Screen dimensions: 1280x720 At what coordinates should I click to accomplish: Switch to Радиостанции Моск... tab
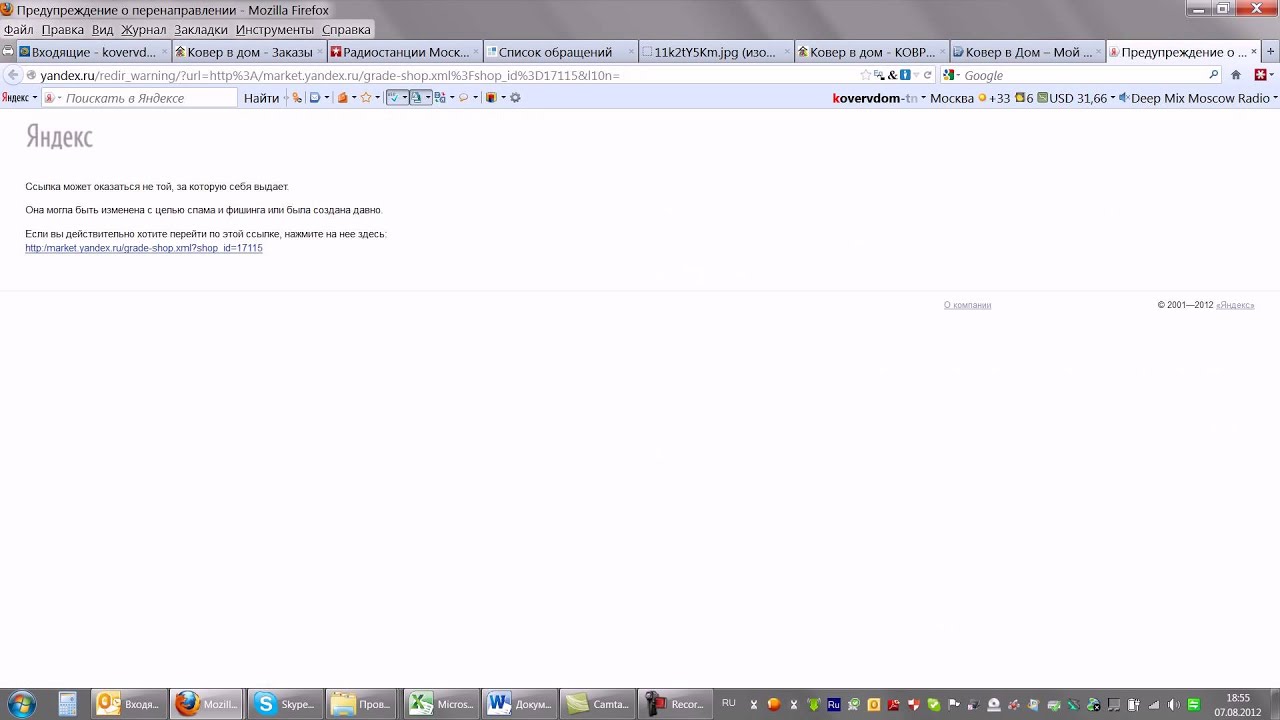(405, 52)
